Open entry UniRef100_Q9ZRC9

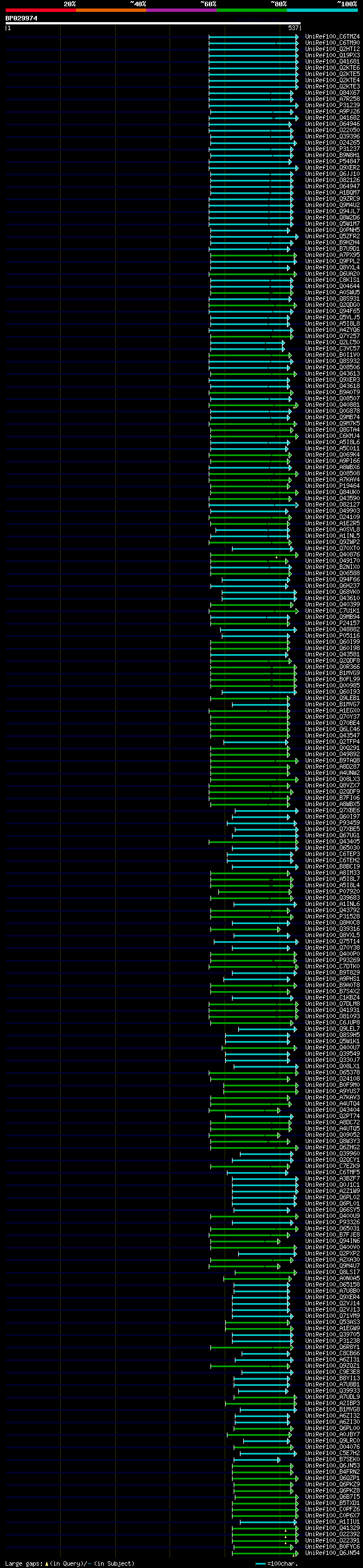pos(332,199)
